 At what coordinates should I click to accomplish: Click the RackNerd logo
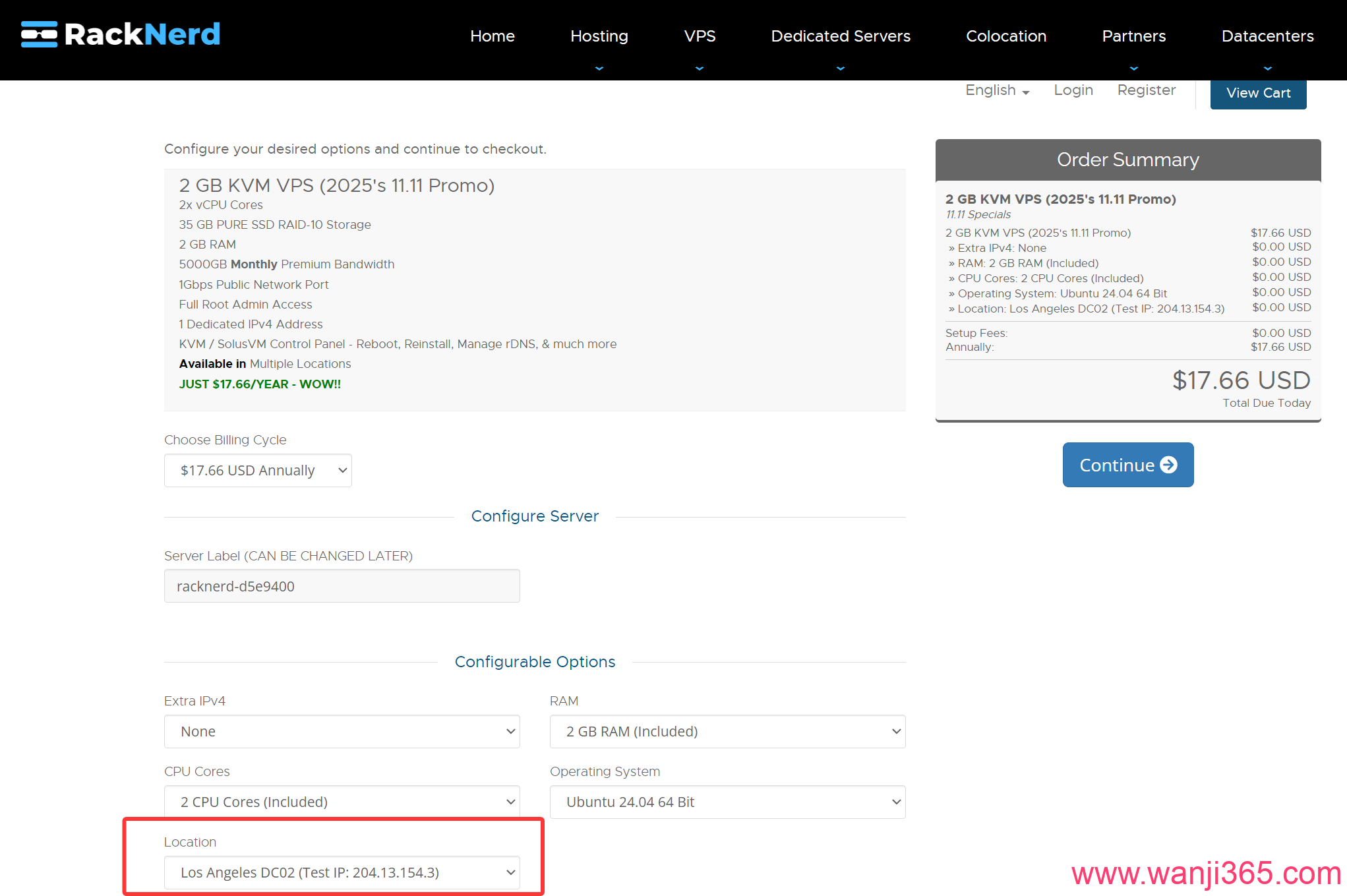tap(121, 34)
